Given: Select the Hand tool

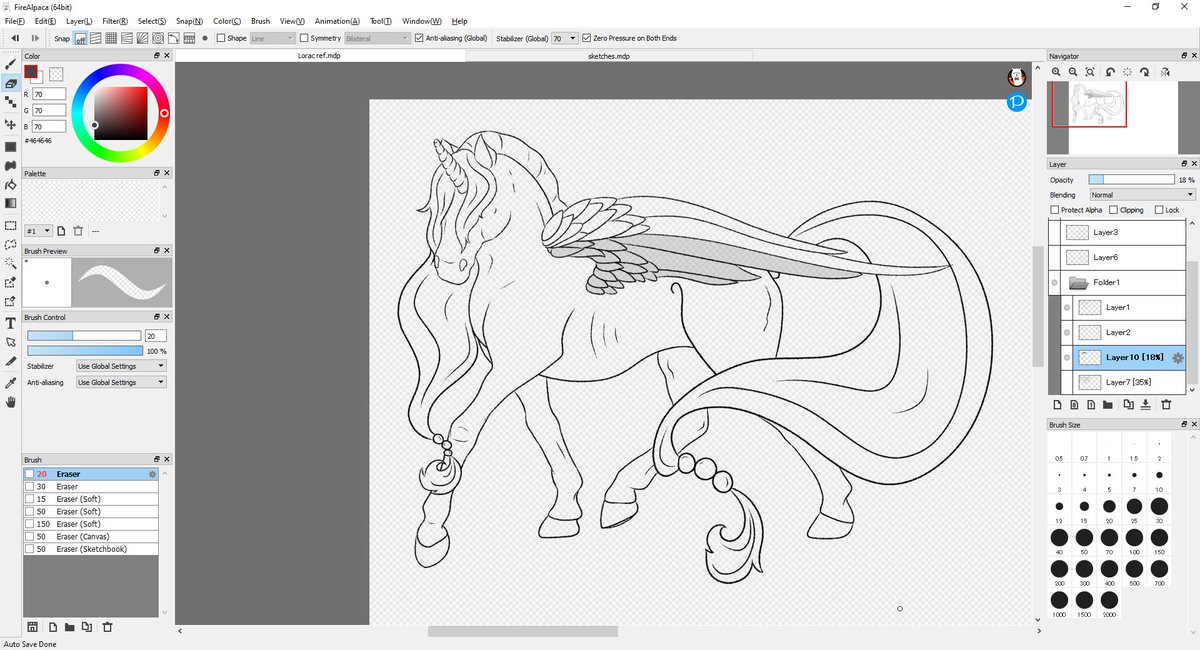Looking at the screenshot, I should point(10,402).
